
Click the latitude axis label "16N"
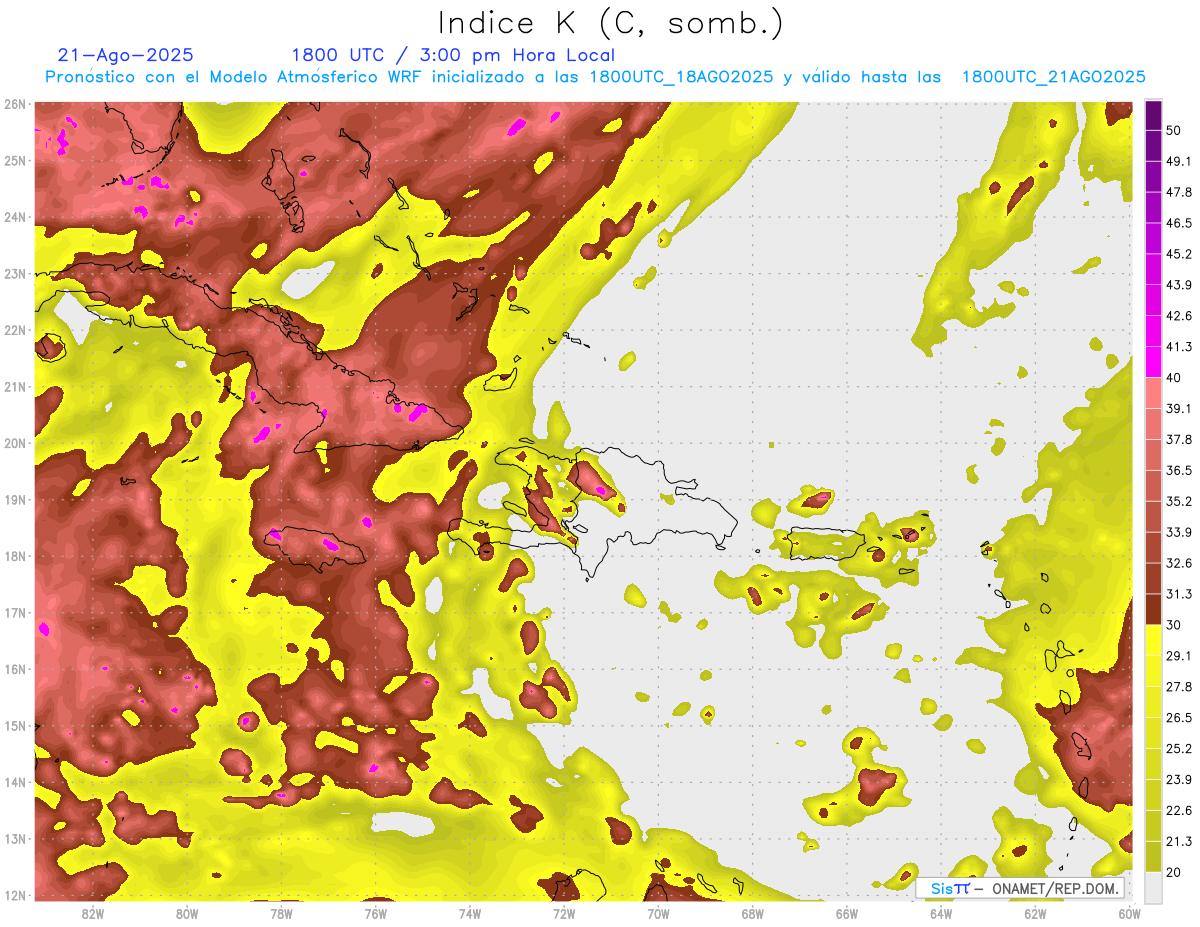[x=15, y=669]
